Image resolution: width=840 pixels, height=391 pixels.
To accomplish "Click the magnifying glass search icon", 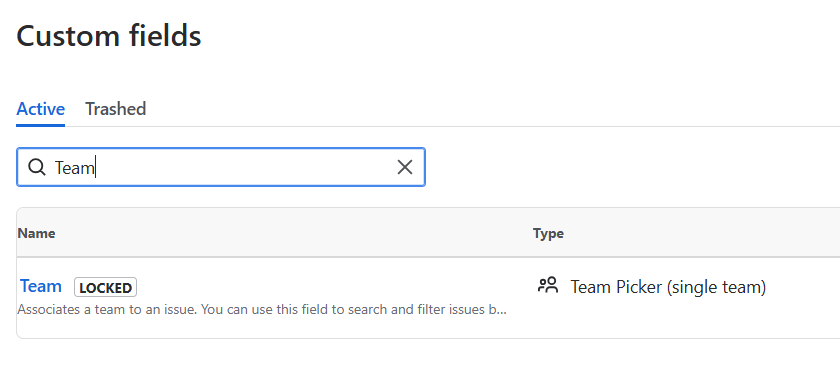I will coord(36,167).
